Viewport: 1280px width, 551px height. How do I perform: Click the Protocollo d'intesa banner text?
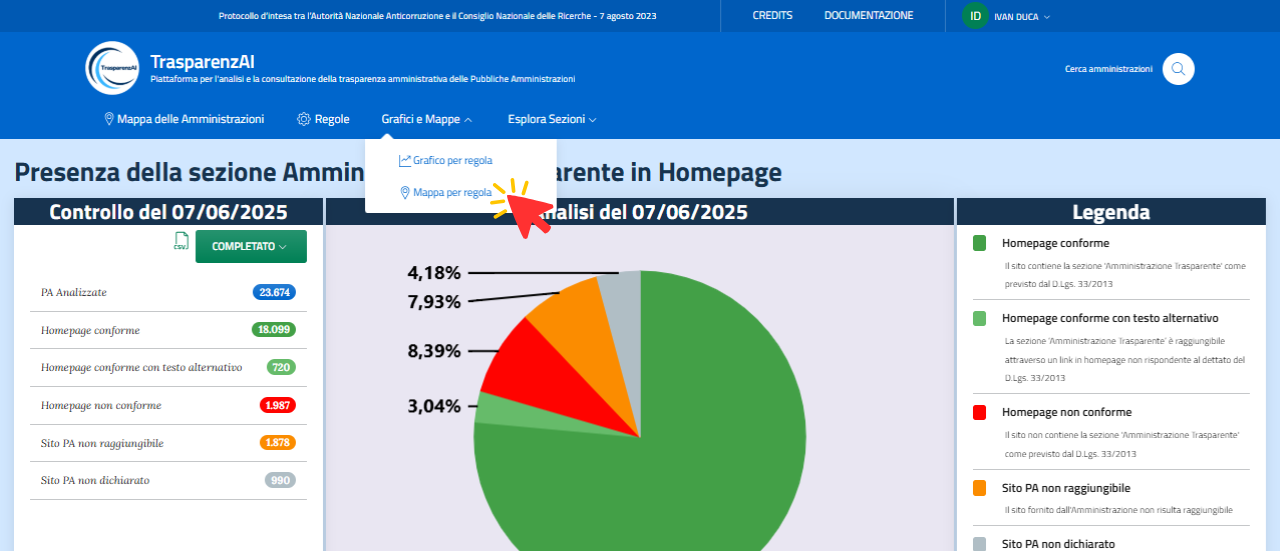437,16
